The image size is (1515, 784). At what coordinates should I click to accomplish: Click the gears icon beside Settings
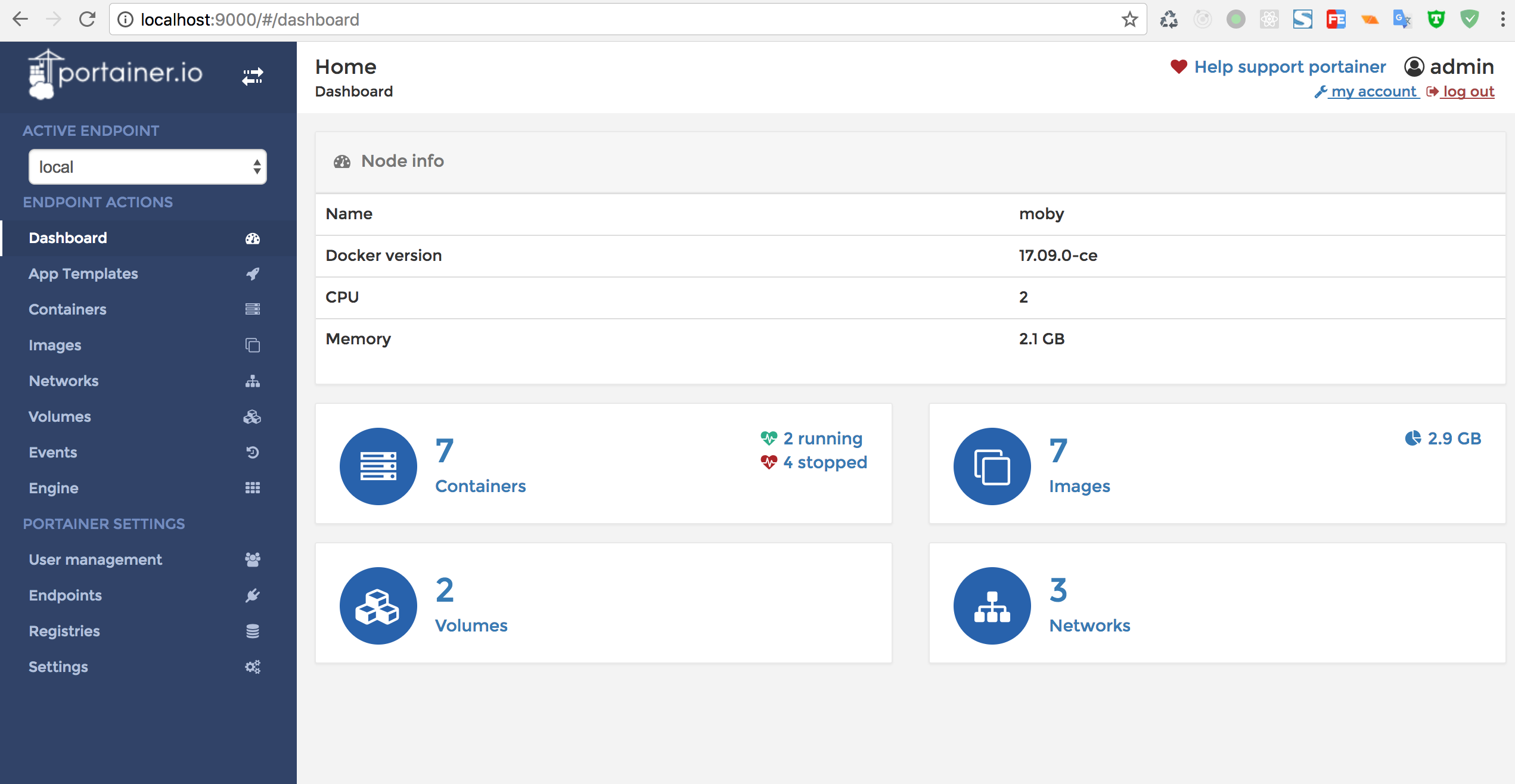[253, 667]
